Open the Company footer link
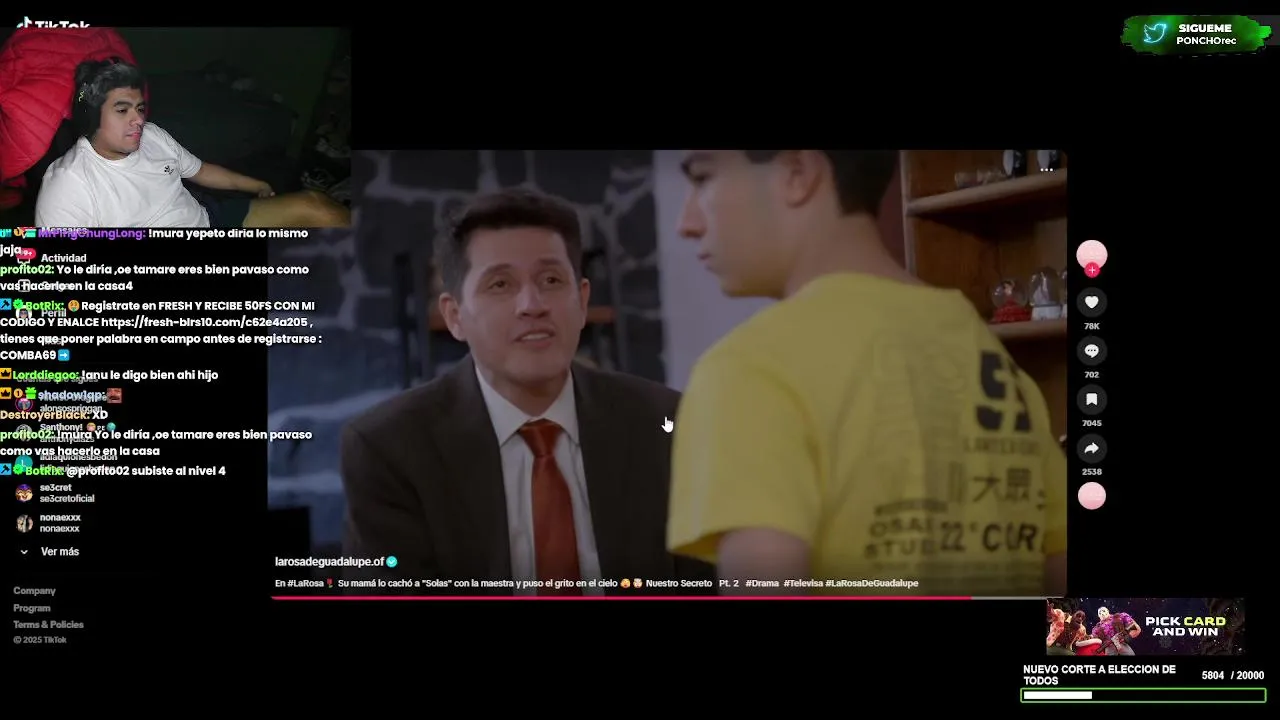Viewport: 1280px width, 720px height. point(34,591)
